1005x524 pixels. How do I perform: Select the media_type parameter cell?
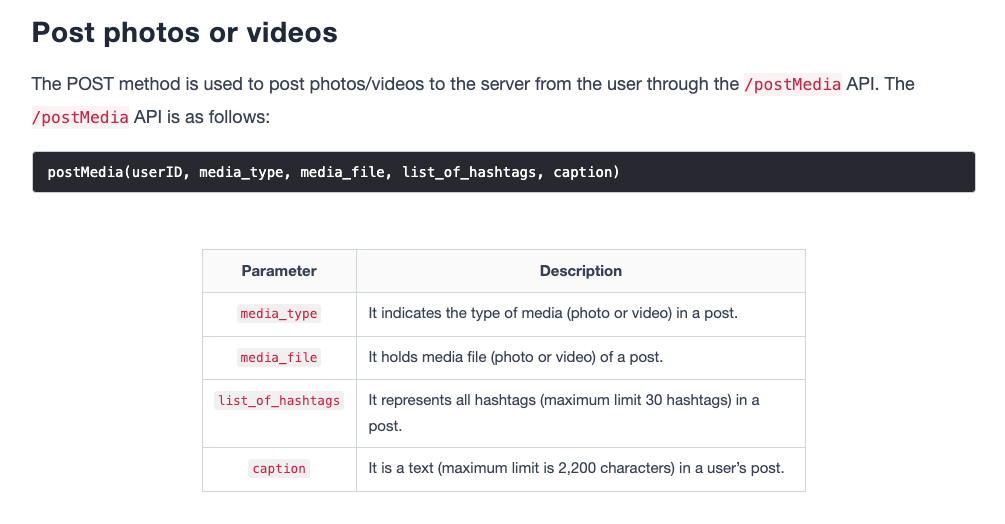tap(279, 314)
